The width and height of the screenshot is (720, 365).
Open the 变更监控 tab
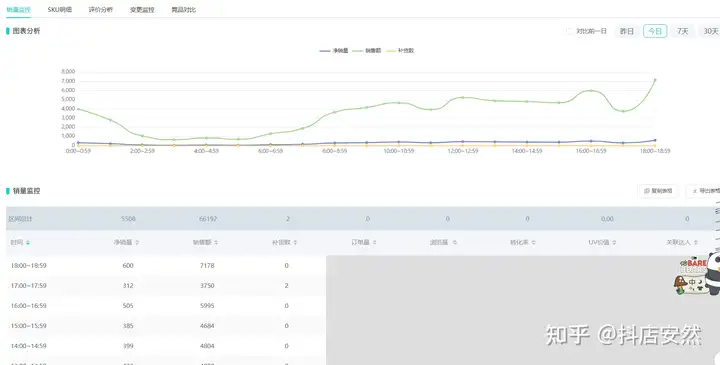pos(142,10)
